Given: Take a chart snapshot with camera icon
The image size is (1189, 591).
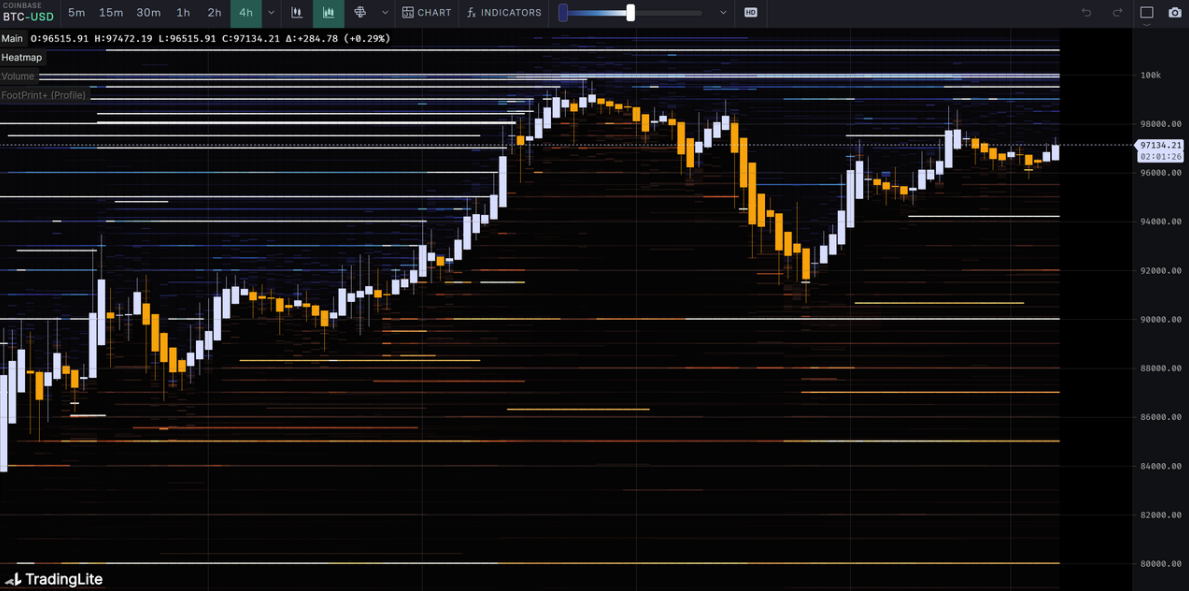Looking at the screenshot, I should coord(1175,13).
